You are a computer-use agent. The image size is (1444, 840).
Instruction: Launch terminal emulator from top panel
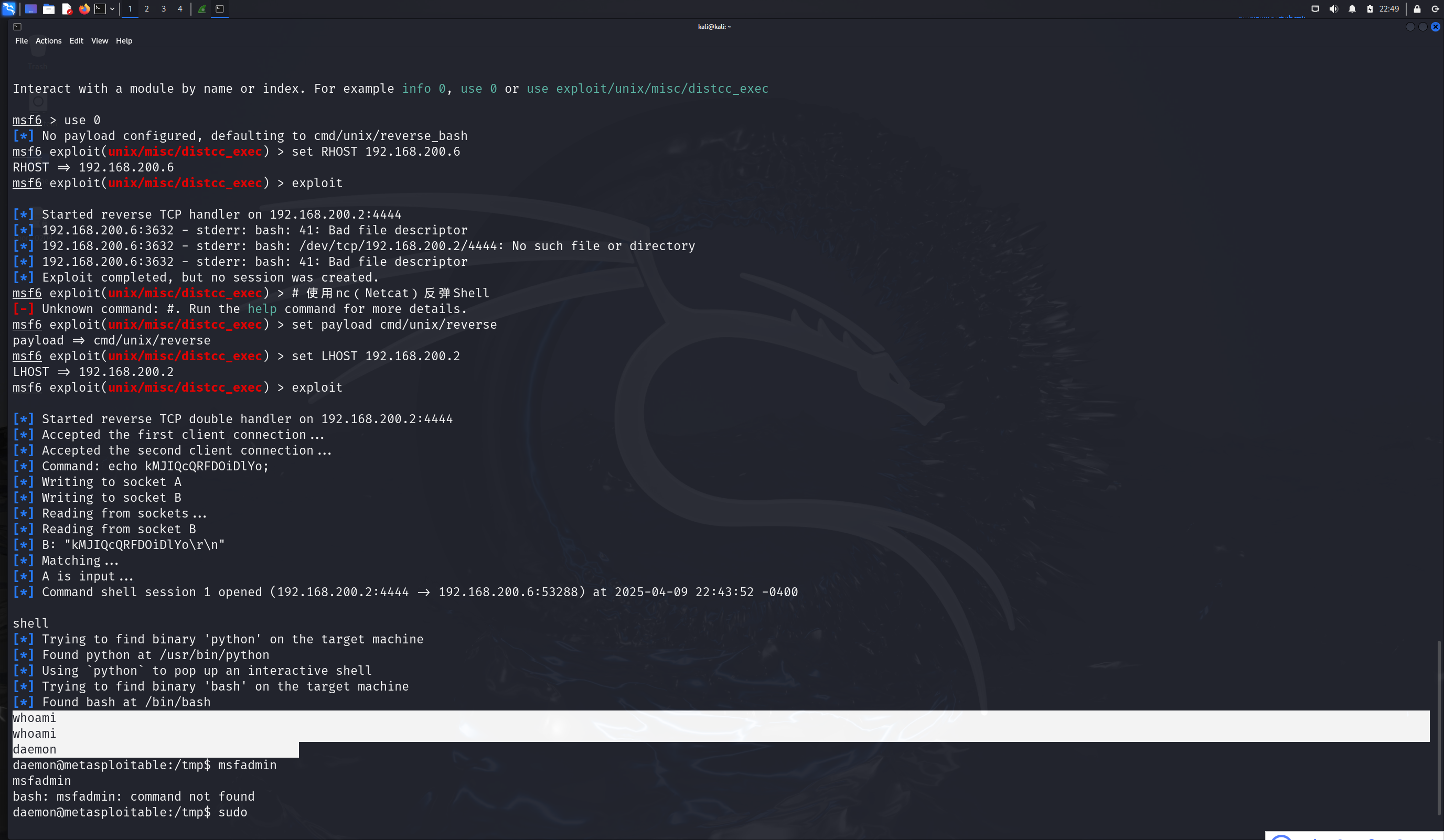pos(100,8)
